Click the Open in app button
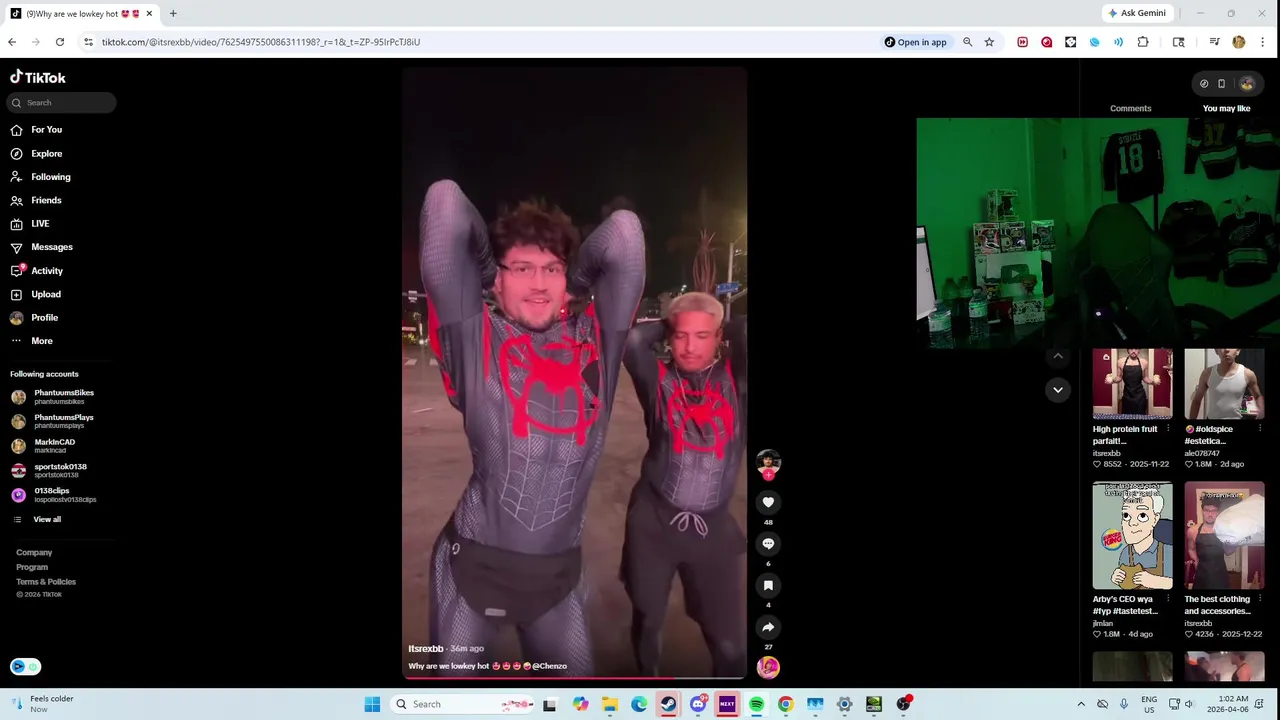 click(x=915, y=42)
